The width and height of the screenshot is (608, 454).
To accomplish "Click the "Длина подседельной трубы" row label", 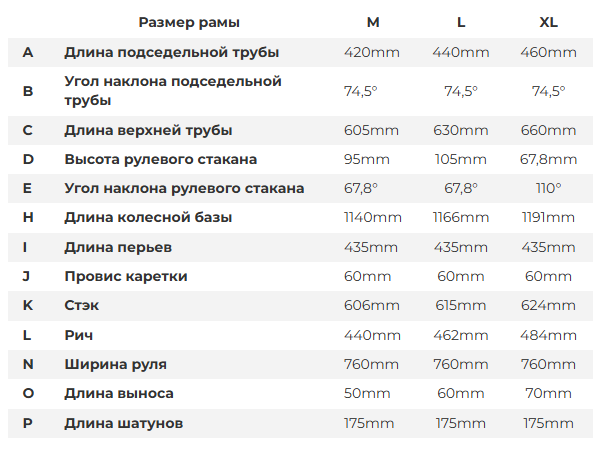I will [172, 52].
